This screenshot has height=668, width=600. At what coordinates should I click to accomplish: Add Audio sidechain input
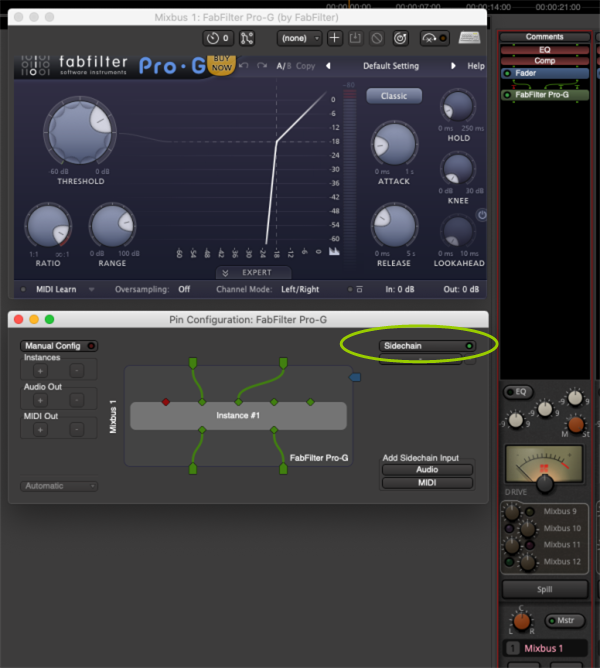pyautogui.click(x=427, y=469)
